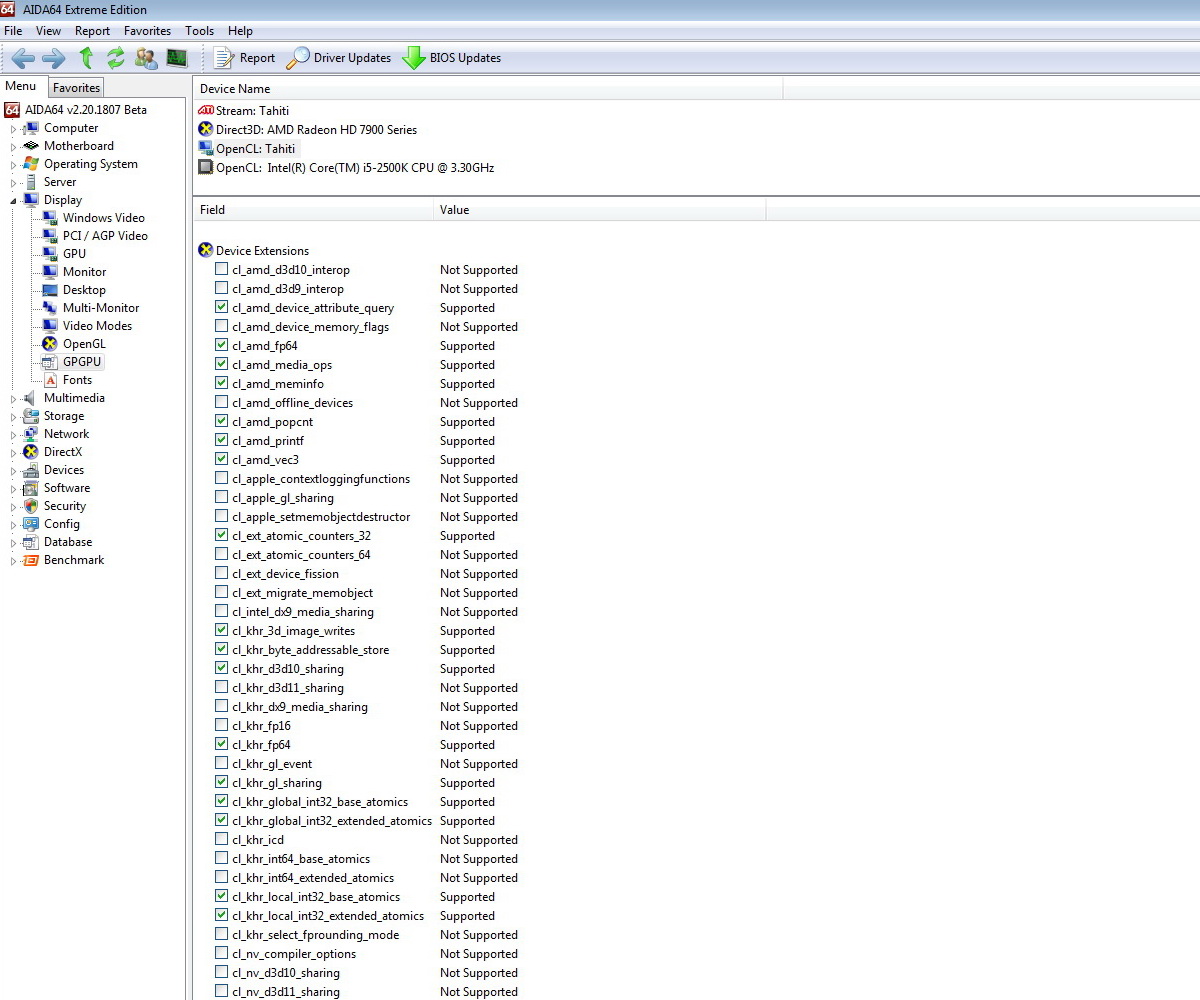The image size is (1200, 1000).
Task: Go back using the blue left arrow
Action: 23,58
